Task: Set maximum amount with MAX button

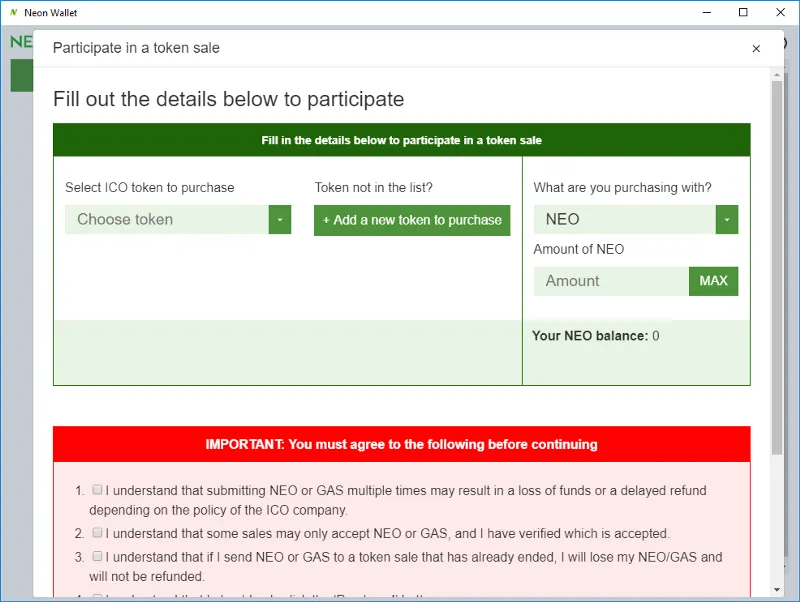Action: 713,281
